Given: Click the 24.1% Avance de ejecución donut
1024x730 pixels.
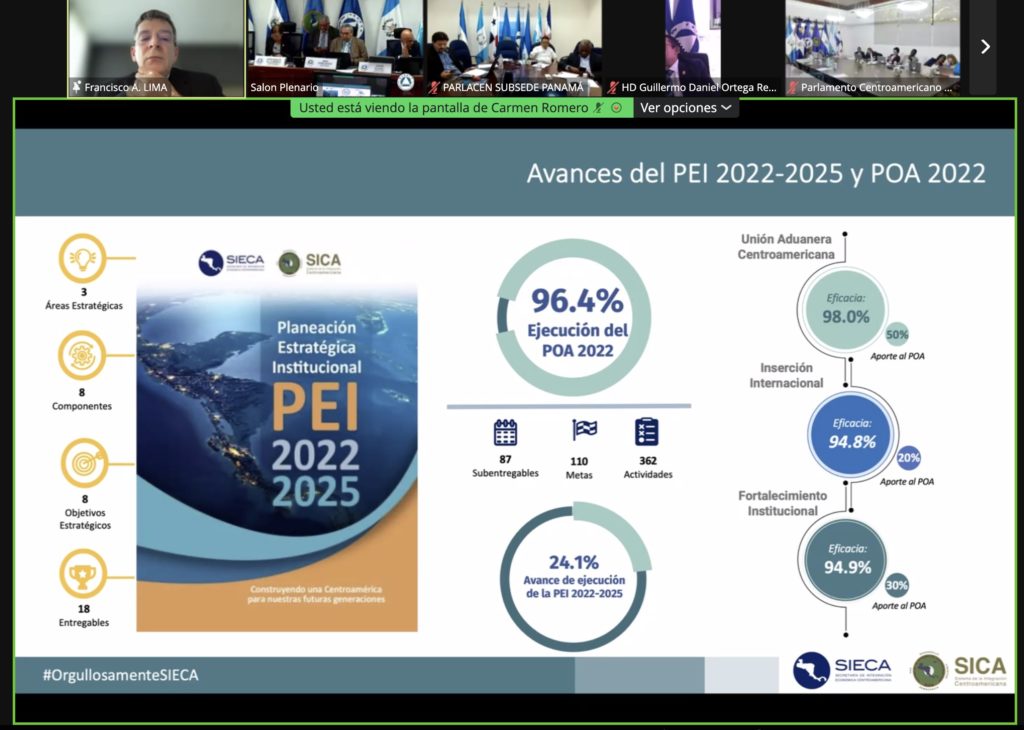Looking at the screenshot, I should pyautogui.click(x=574, y=577).
